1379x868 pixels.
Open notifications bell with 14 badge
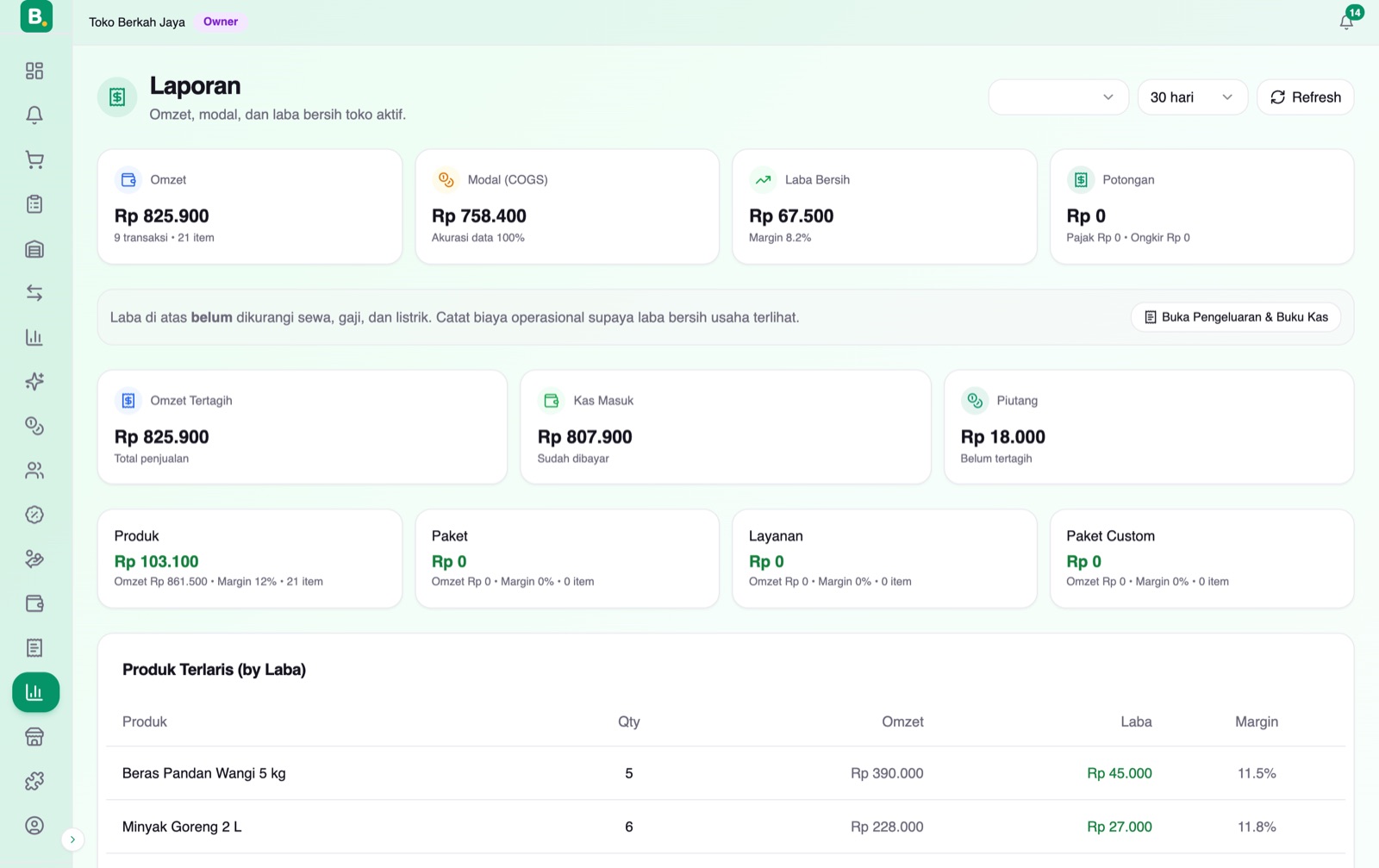click(1347, 21)
